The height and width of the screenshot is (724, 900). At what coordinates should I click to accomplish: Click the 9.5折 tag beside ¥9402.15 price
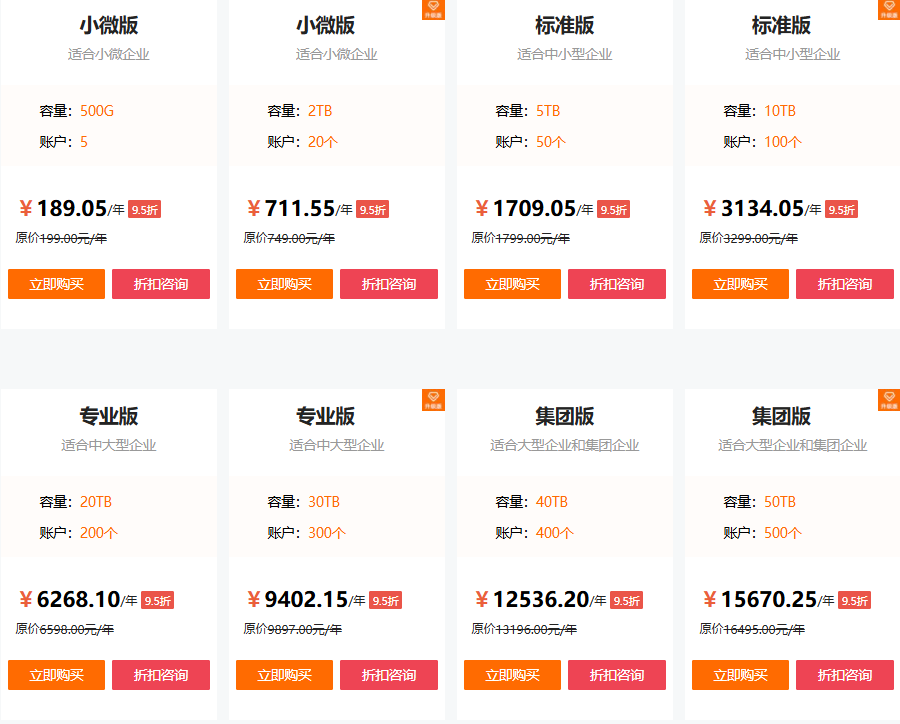386,601
